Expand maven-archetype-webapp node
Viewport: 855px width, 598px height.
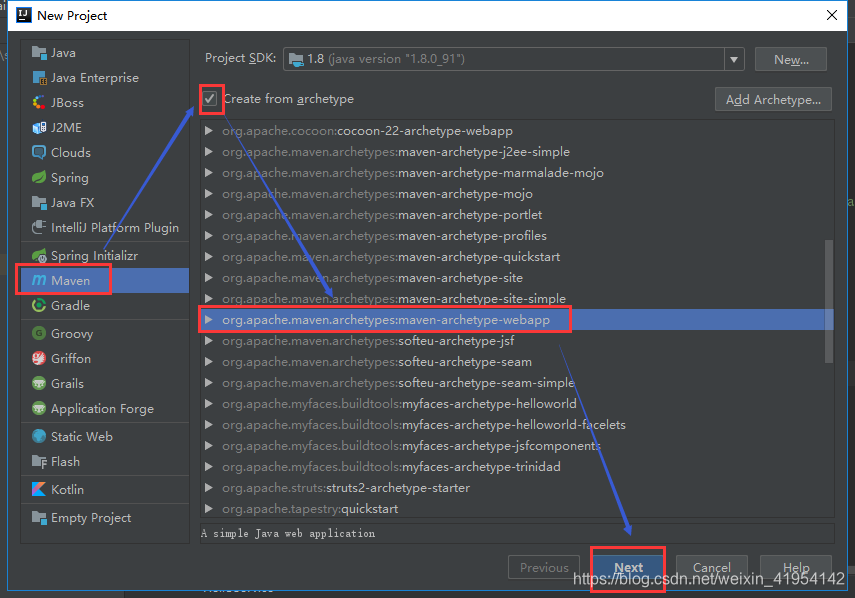[208, 319]
